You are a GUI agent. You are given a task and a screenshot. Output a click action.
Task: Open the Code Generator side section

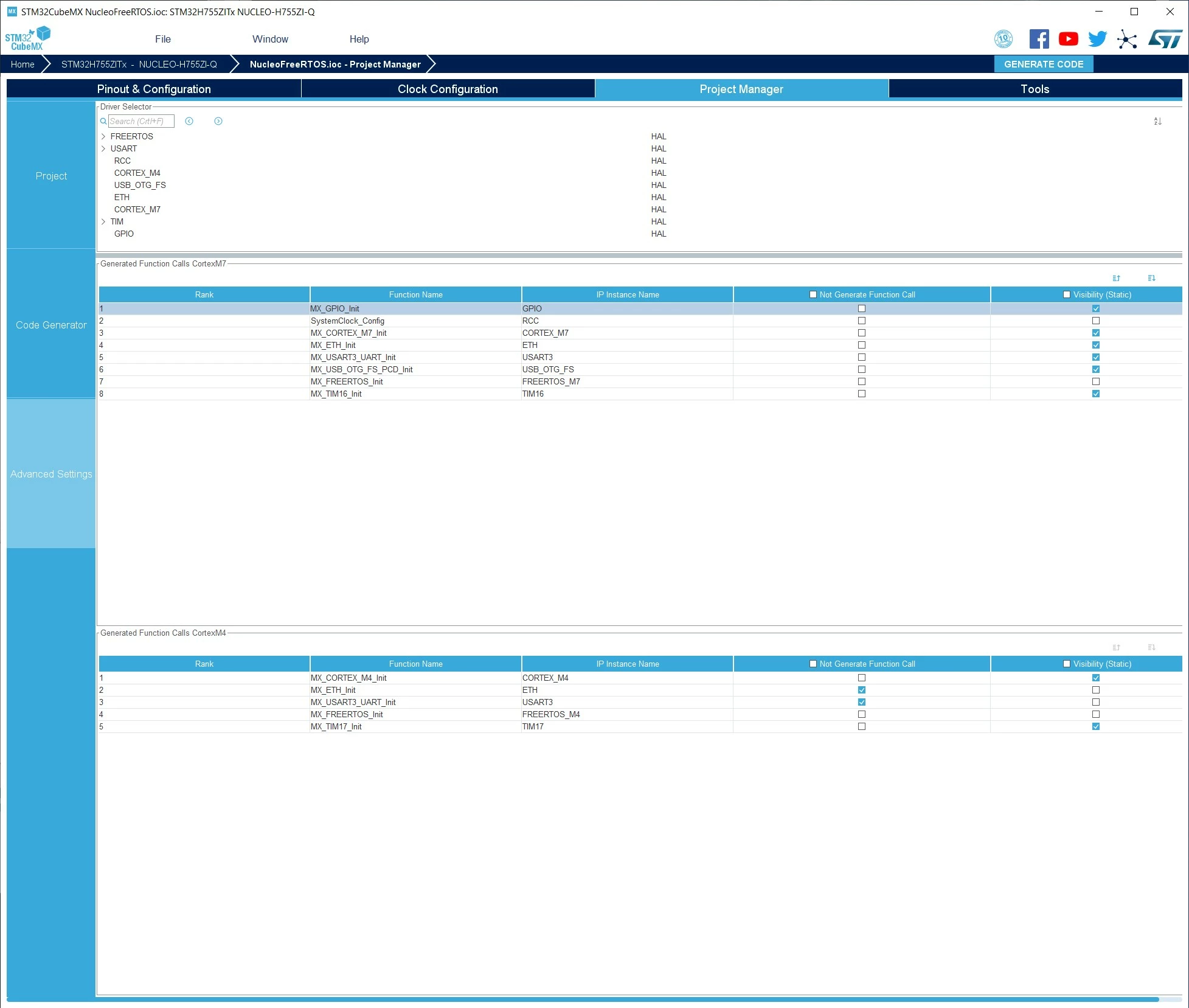(x=51, y=325)
